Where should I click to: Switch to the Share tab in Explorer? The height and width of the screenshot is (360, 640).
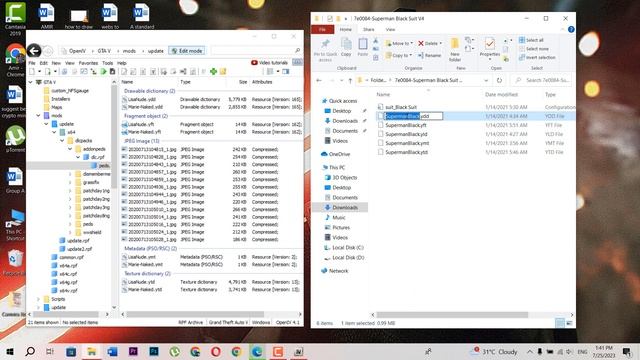[x=369, y=29]
